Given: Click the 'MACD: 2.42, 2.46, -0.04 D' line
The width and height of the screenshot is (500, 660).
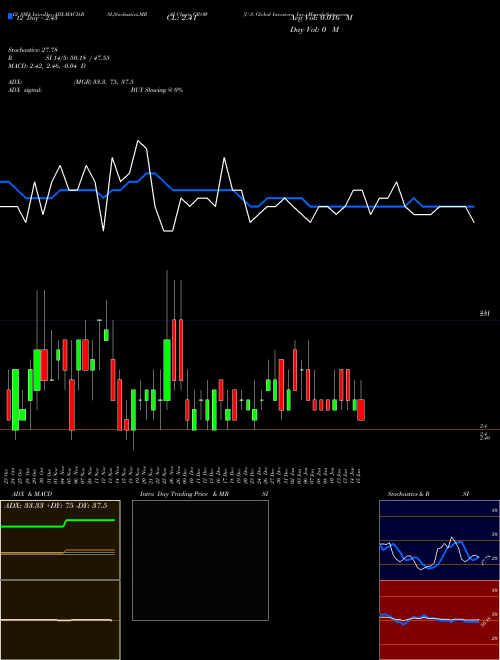Looking at the screenshot, I should pos(47,66).
